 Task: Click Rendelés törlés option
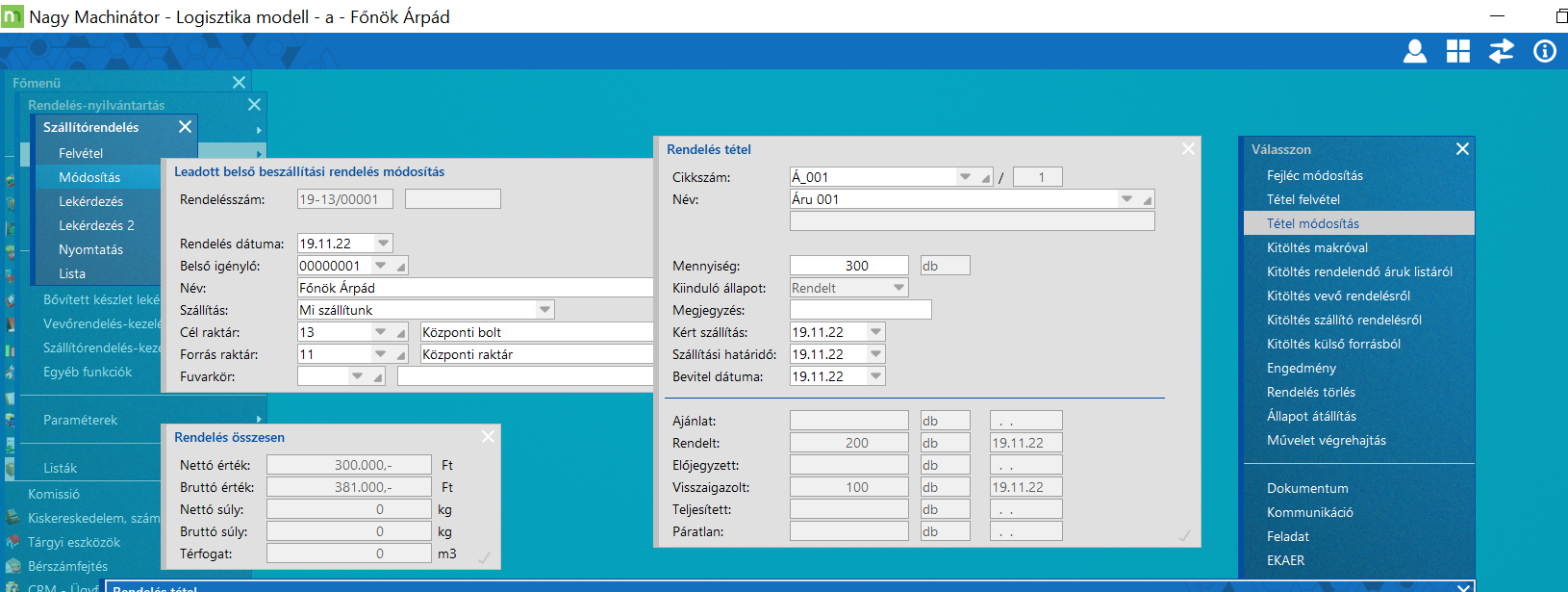1310,392
